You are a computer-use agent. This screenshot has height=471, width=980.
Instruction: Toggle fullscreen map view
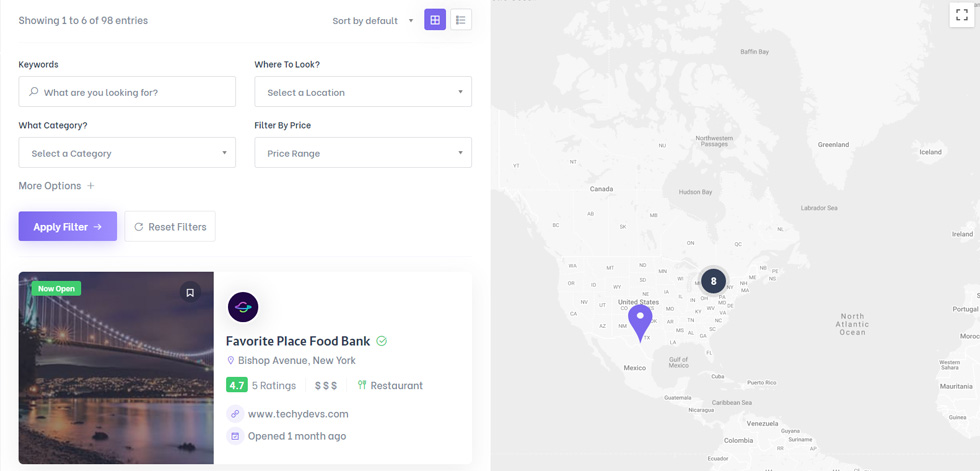point(961,15)
